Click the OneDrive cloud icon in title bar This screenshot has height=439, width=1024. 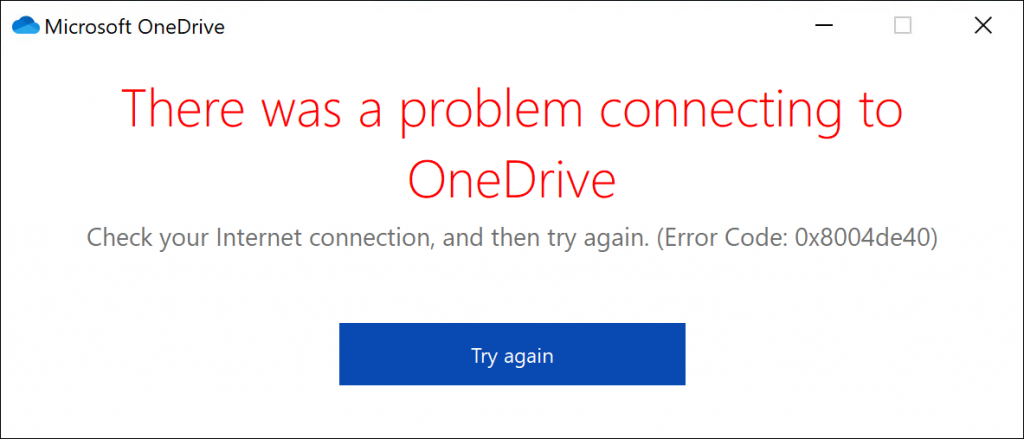pyautogui.click(x=26, y=26)
